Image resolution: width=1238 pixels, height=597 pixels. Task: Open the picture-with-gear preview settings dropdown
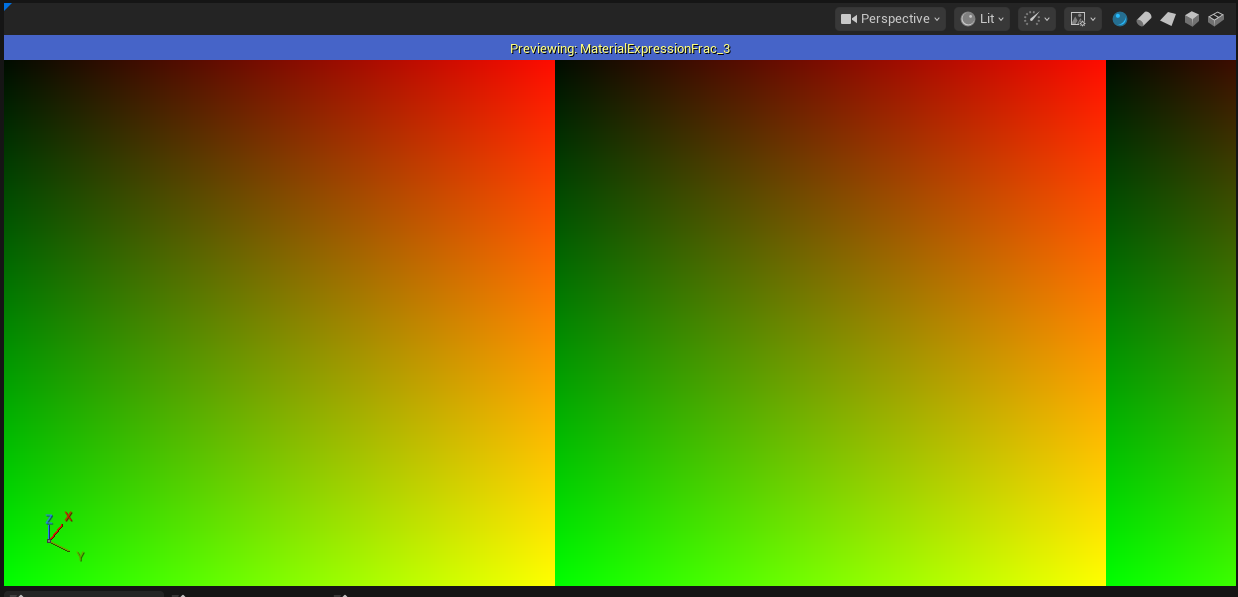pyautogui.click(x=1082, y=19)
